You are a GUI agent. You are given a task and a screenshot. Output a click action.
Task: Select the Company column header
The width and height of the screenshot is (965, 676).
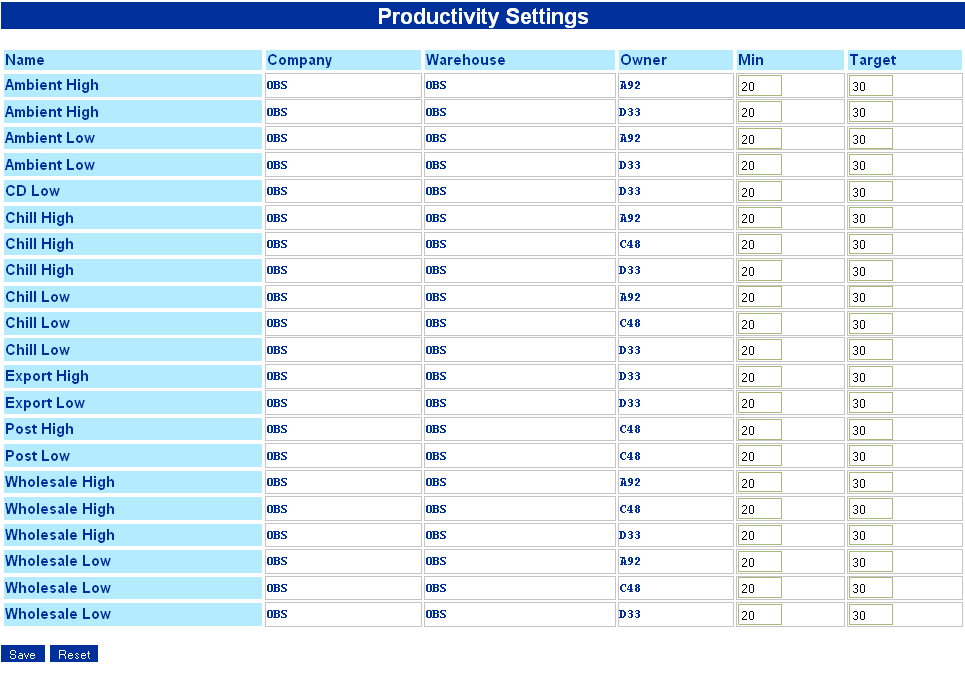343,60
